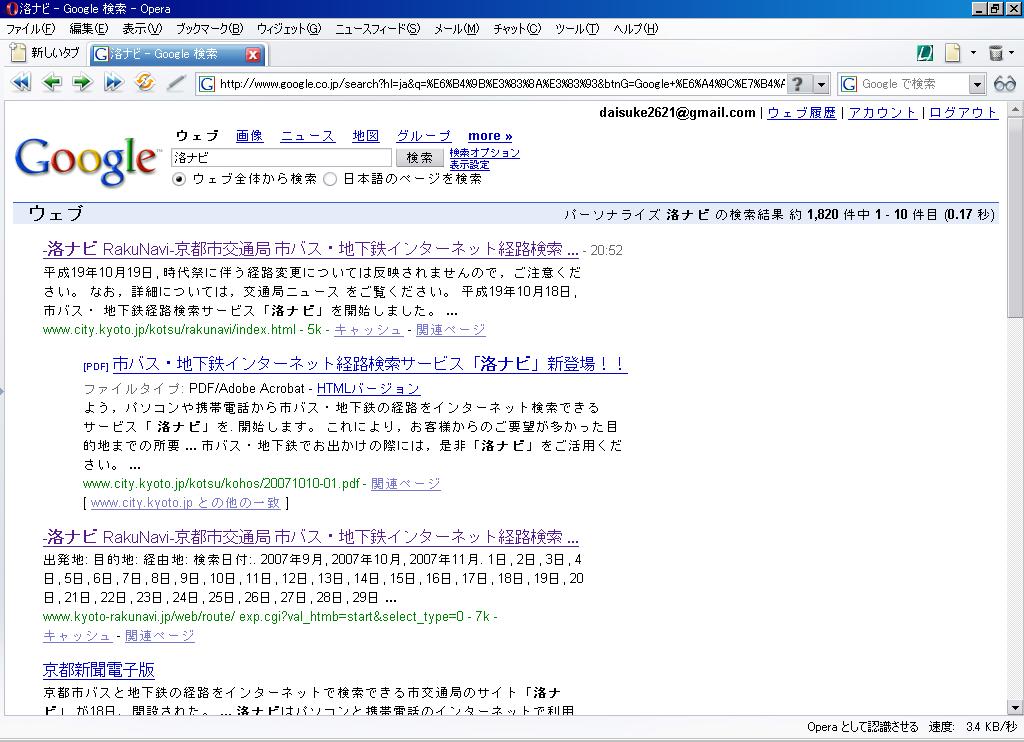
Task: Open the 地図 link
Action: [x=366, y=136]
